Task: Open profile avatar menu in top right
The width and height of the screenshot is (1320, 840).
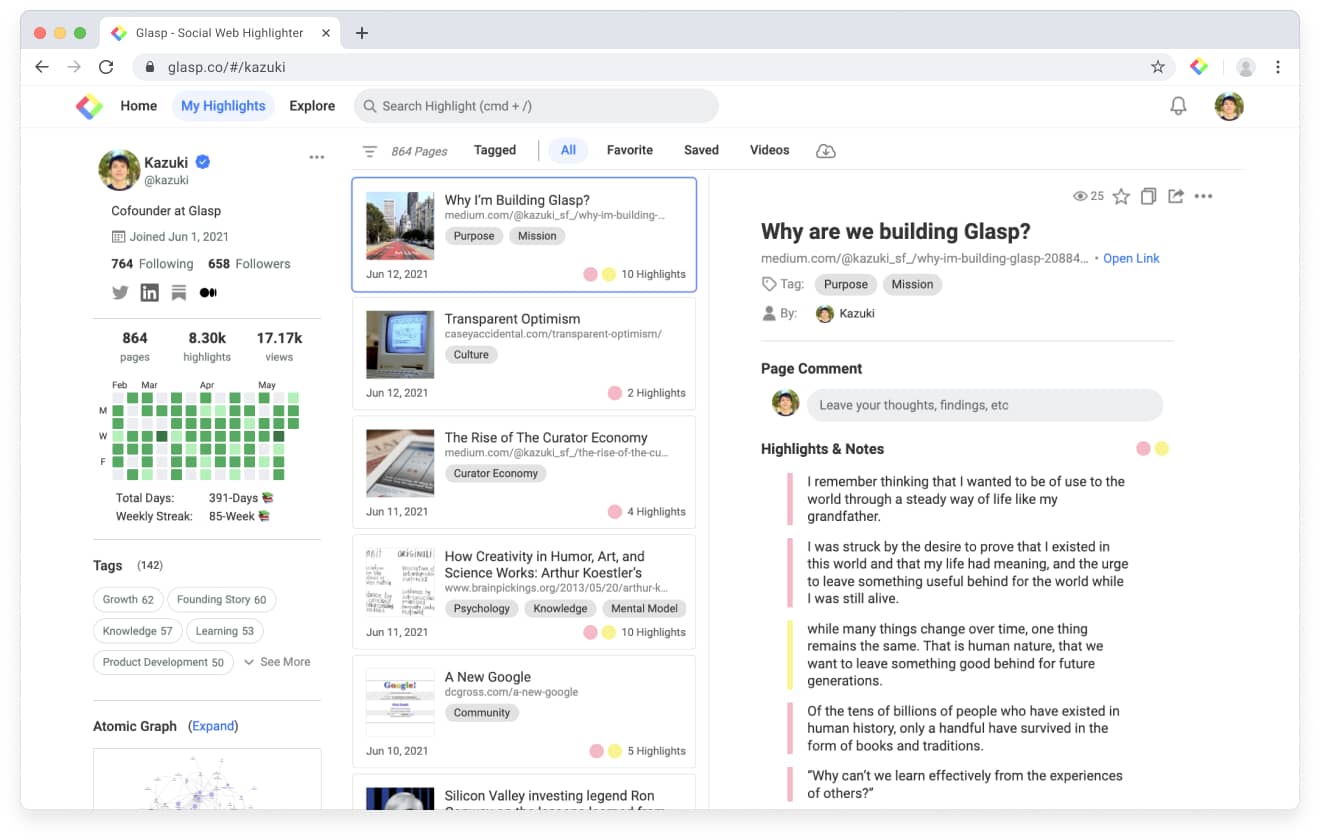Action: (x=1229, y=106)
